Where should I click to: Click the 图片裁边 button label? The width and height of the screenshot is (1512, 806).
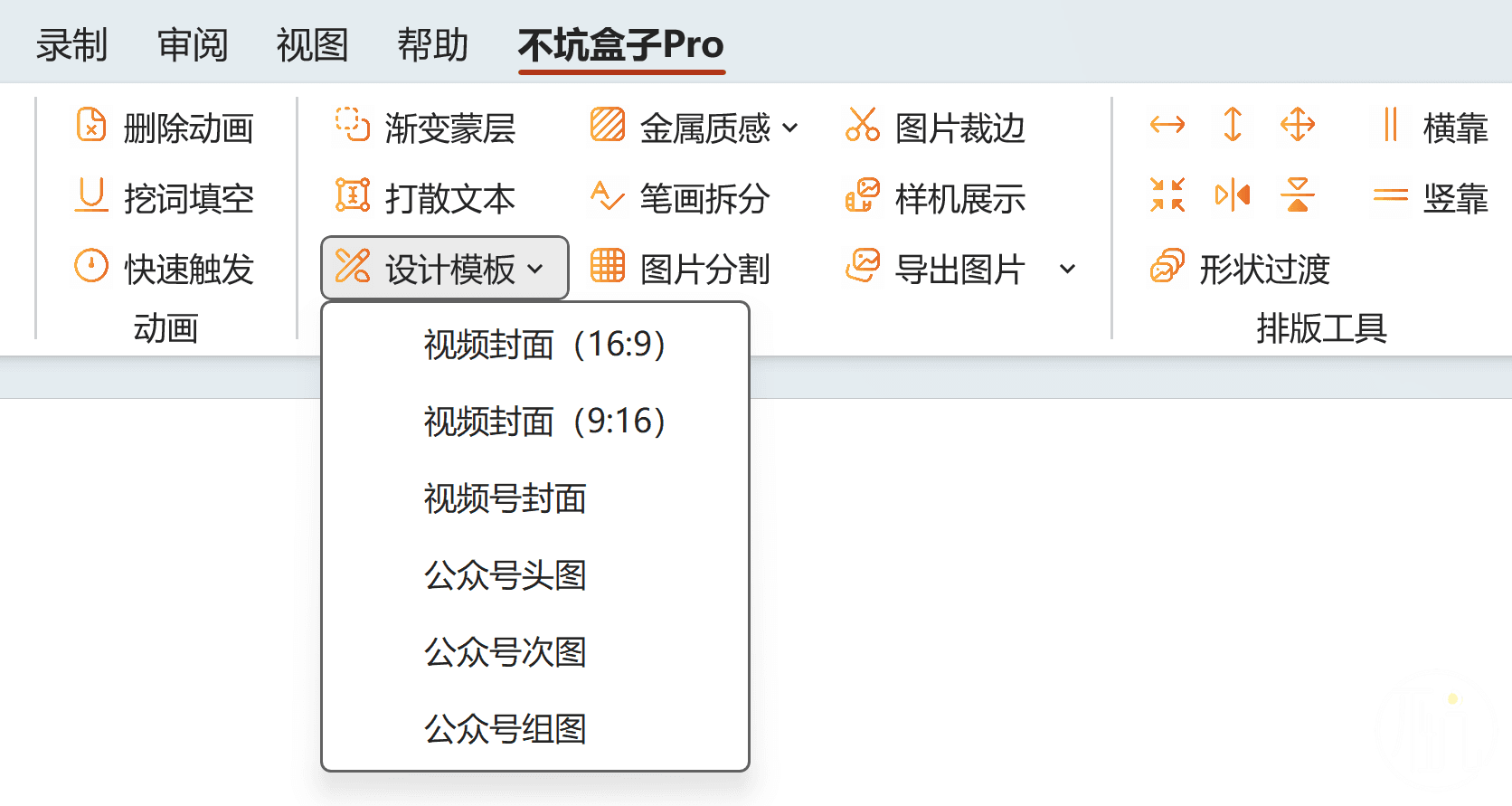click(x=960, y=128)
